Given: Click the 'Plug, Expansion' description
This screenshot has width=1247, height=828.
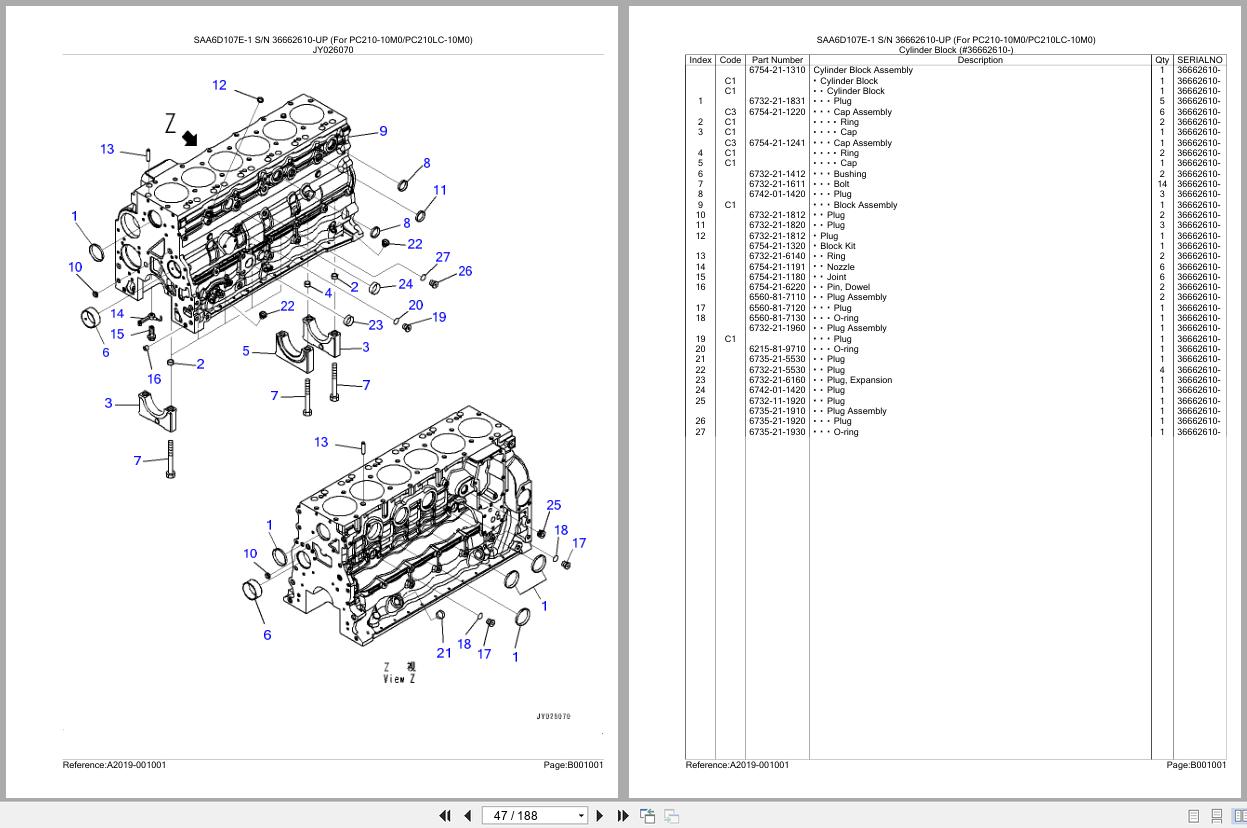Looking at the screenshot, I should coord(859,380).
